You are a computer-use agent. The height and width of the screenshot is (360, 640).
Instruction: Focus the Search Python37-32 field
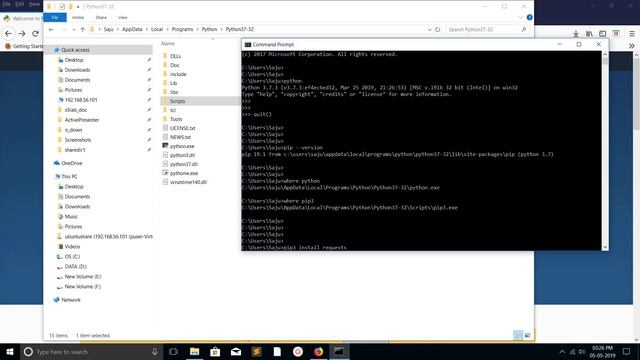[482, 29]
